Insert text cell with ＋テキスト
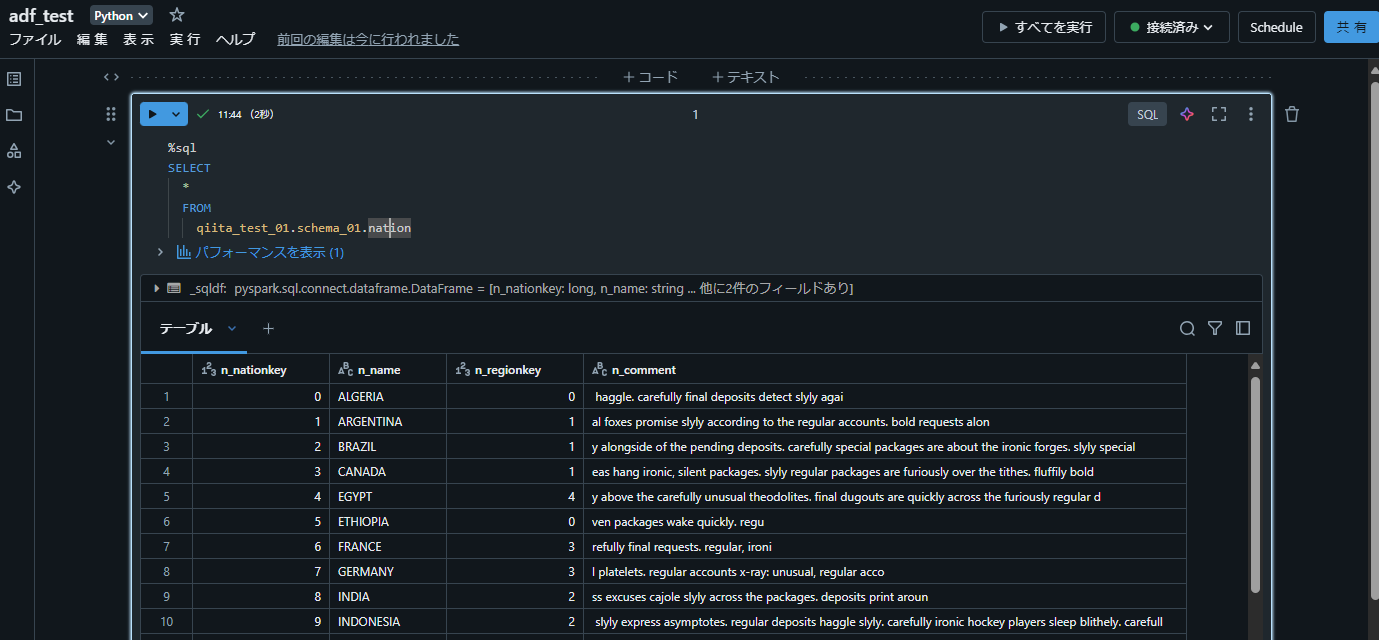This screenshot has height=640, width=1379. 745,77
